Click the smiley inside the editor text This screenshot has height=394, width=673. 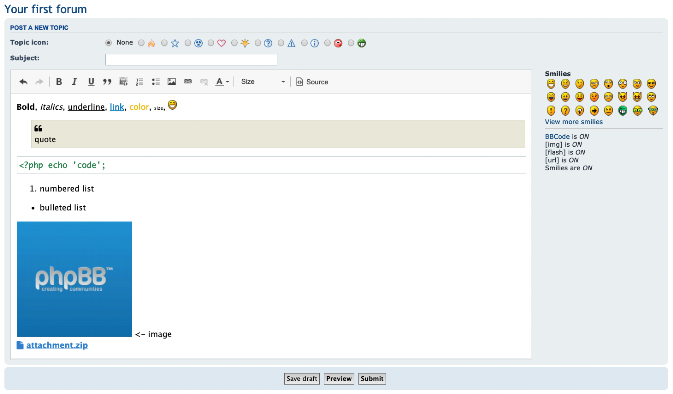click(173, 105)
